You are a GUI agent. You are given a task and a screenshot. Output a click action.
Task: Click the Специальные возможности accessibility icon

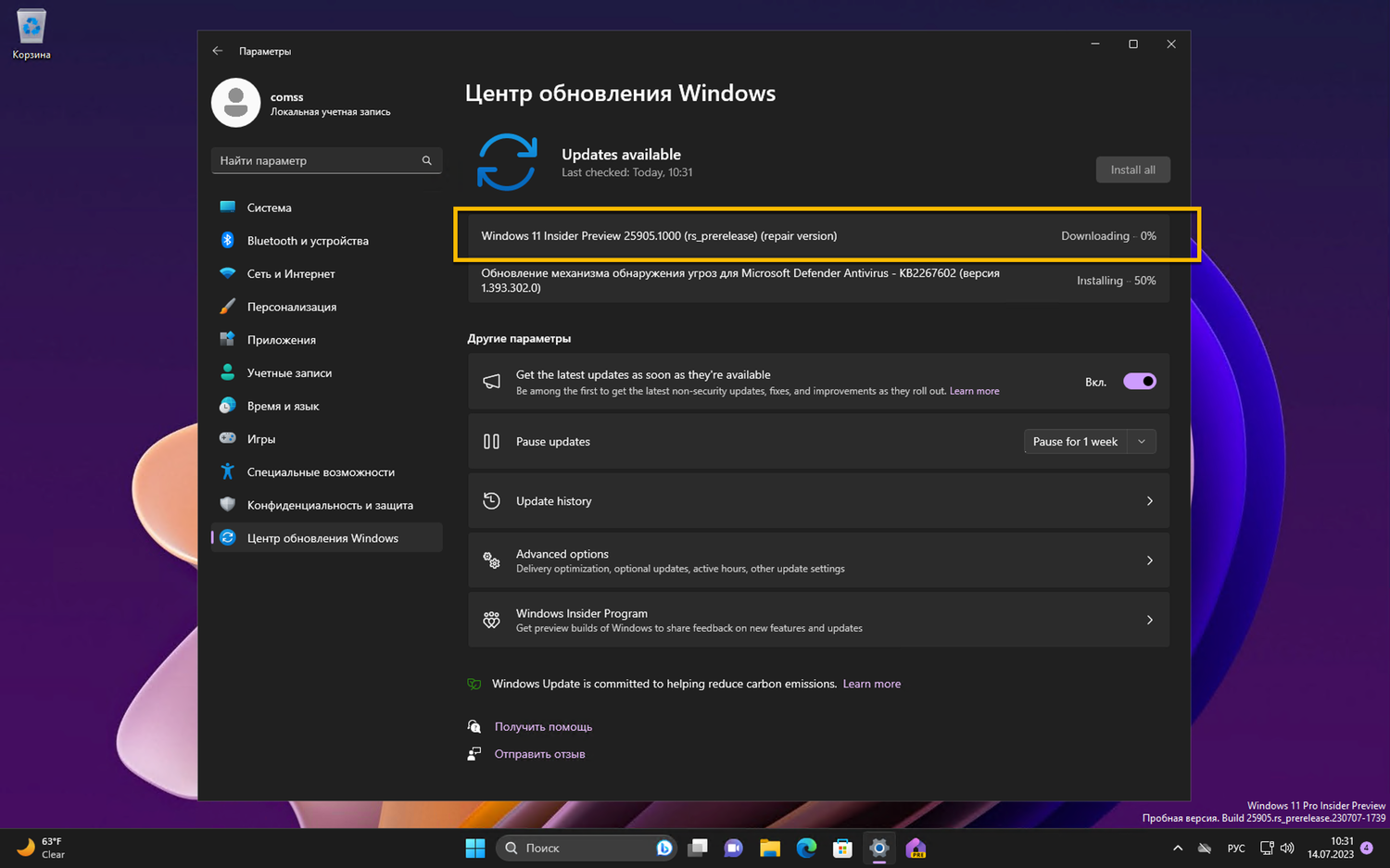(227, 472)
